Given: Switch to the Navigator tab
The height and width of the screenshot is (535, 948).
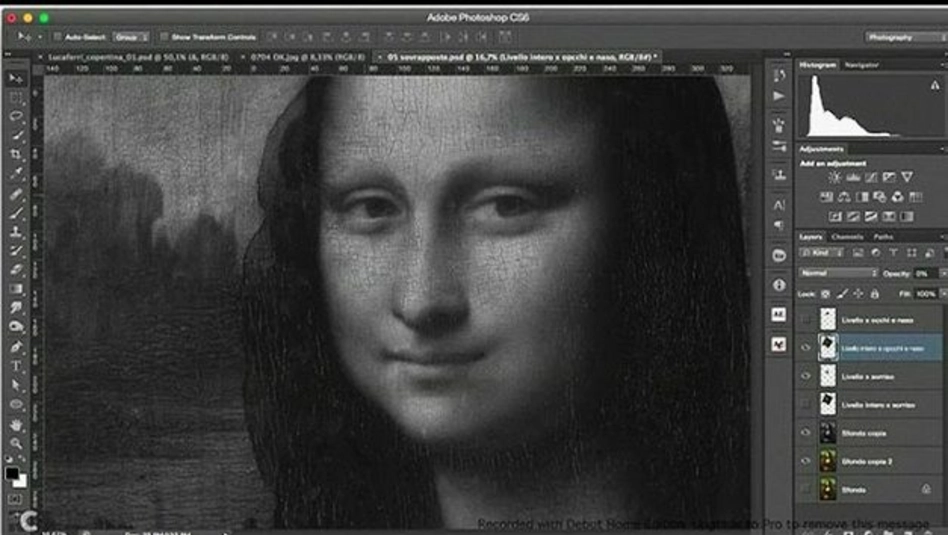Looking at the screenshot, I should 862,65.
